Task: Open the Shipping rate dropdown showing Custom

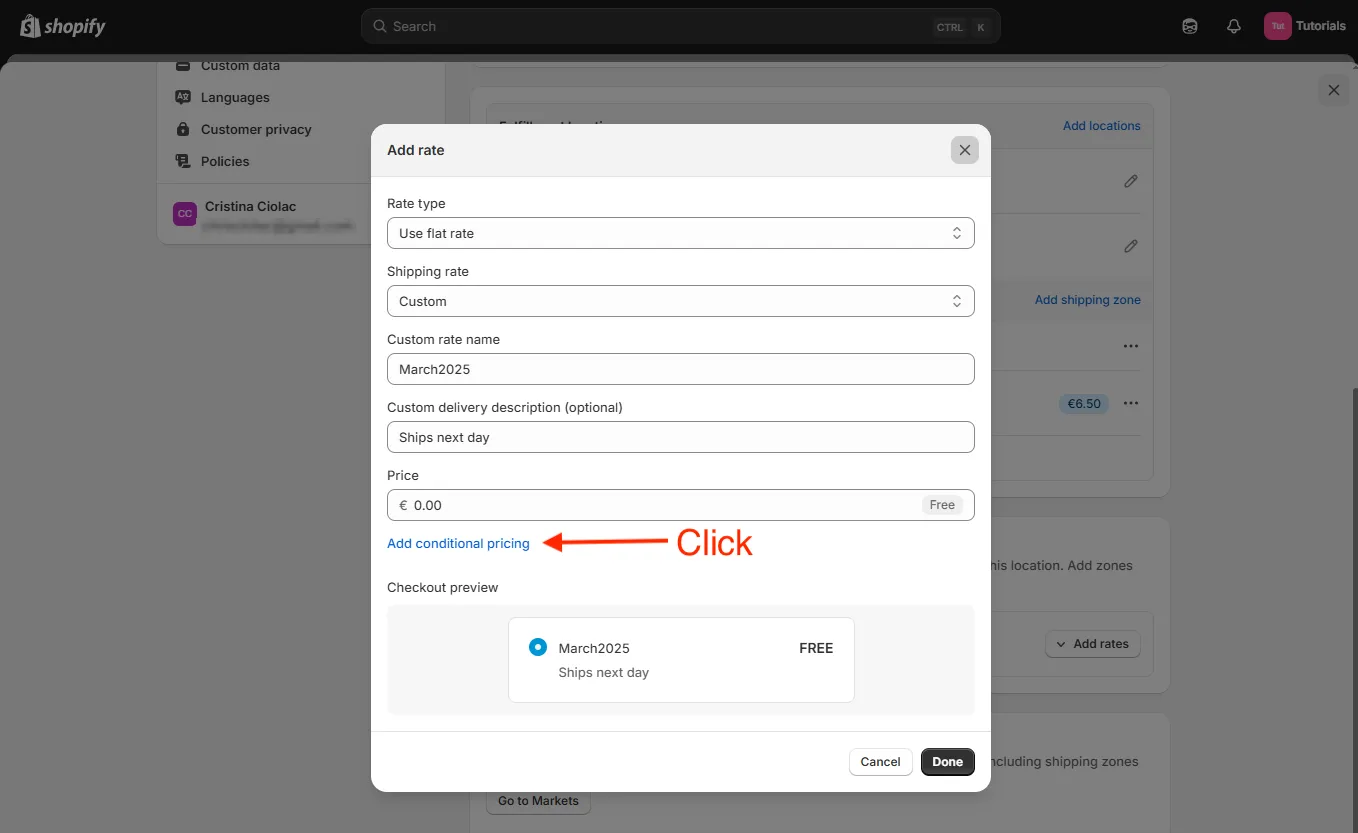Action: tap(680, 301)
